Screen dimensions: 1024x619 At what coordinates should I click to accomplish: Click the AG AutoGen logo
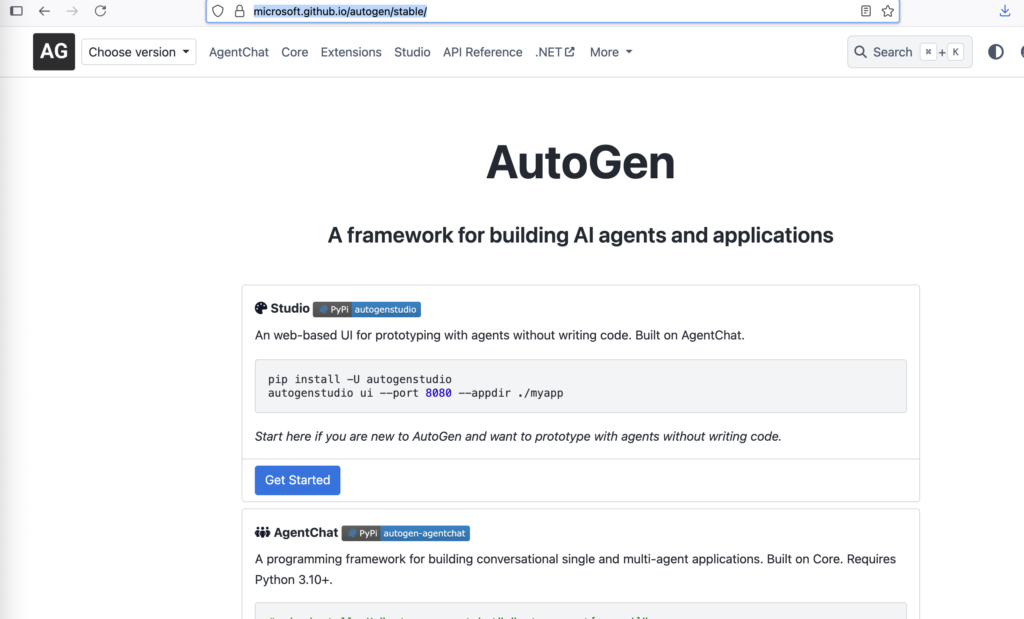point(54,52)
